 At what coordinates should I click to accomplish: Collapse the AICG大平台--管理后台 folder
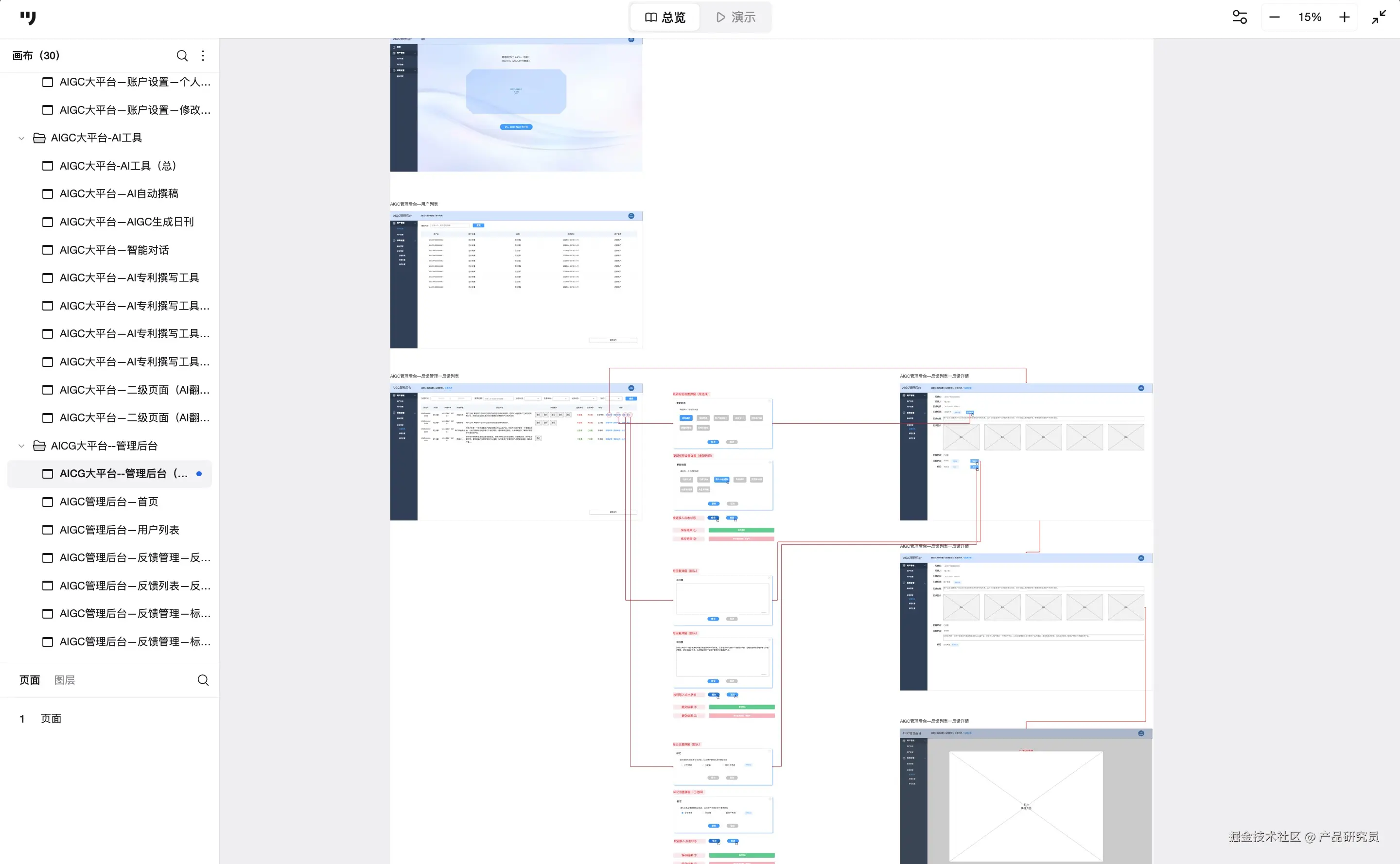tap(22, 446)
